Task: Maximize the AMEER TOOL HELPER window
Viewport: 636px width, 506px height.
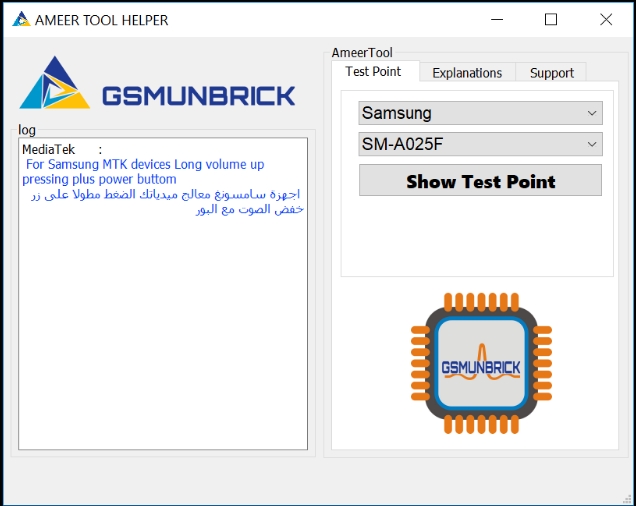Action: pos(550,19)
